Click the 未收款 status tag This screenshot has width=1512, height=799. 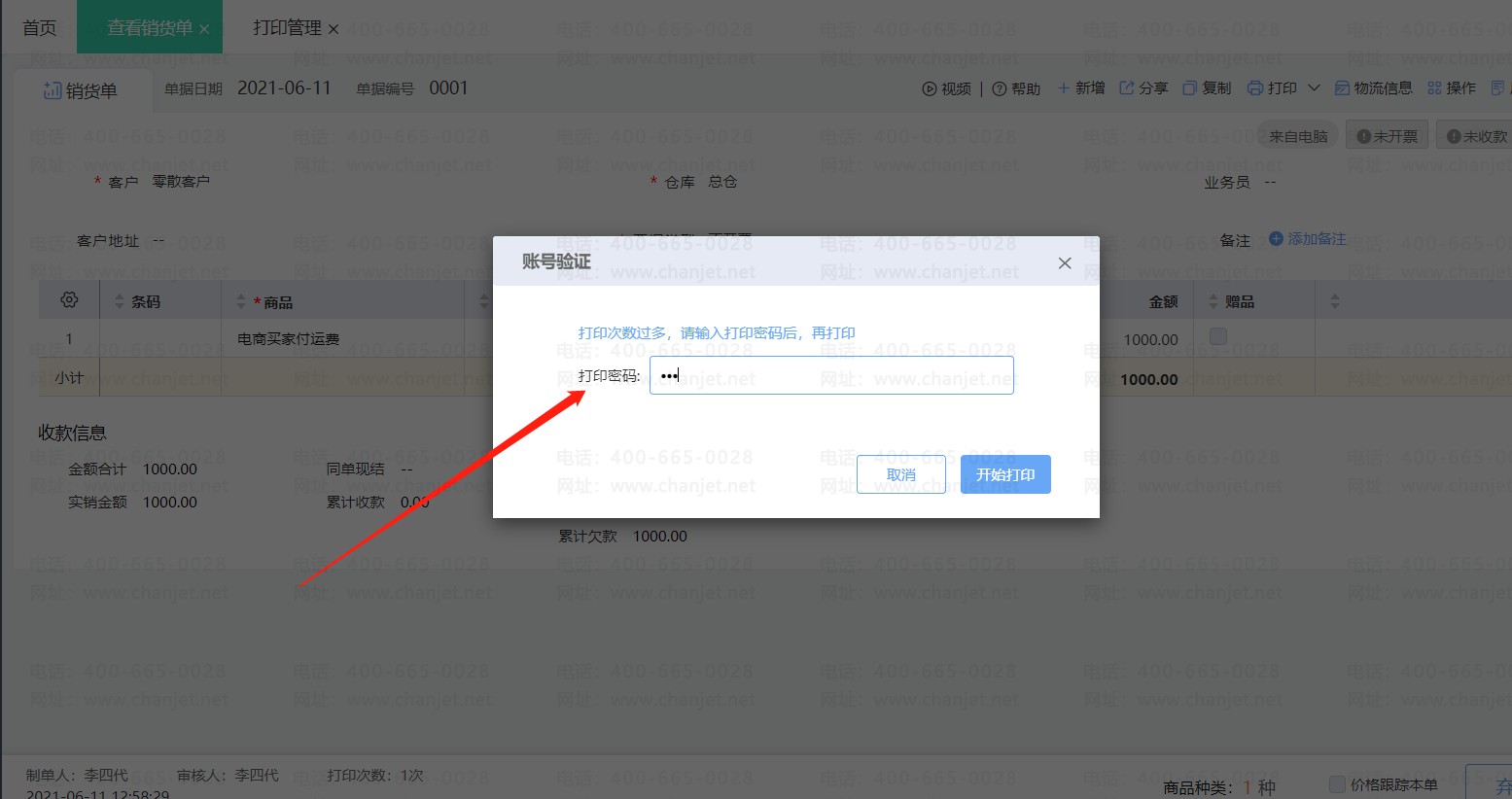(x=1476, y=136)
